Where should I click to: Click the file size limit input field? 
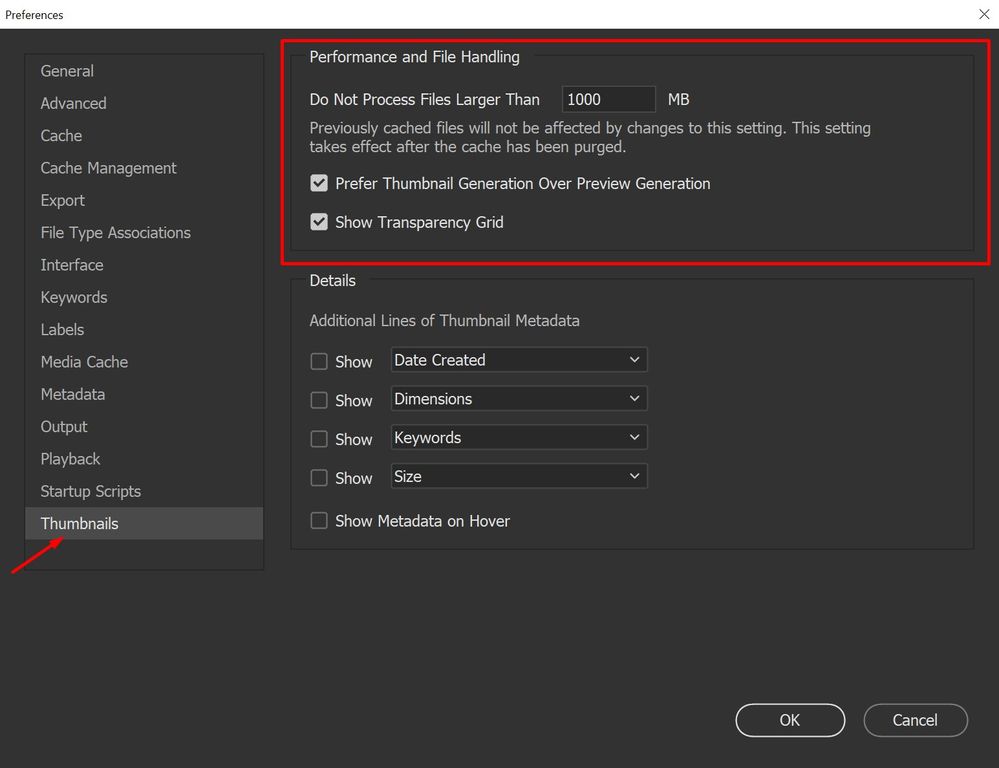(x=607, y=99)
